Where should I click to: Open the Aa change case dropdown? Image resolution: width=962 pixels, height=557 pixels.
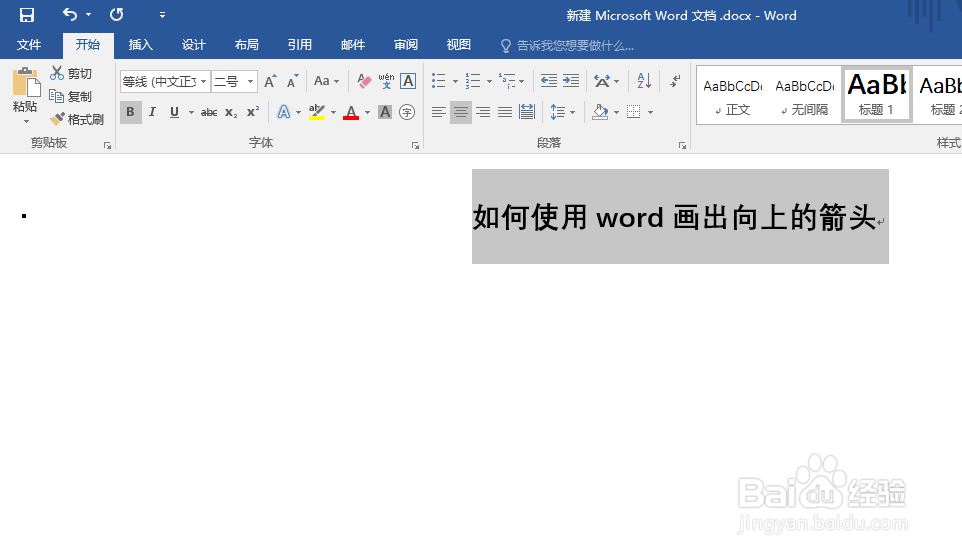tap(326, 81)
